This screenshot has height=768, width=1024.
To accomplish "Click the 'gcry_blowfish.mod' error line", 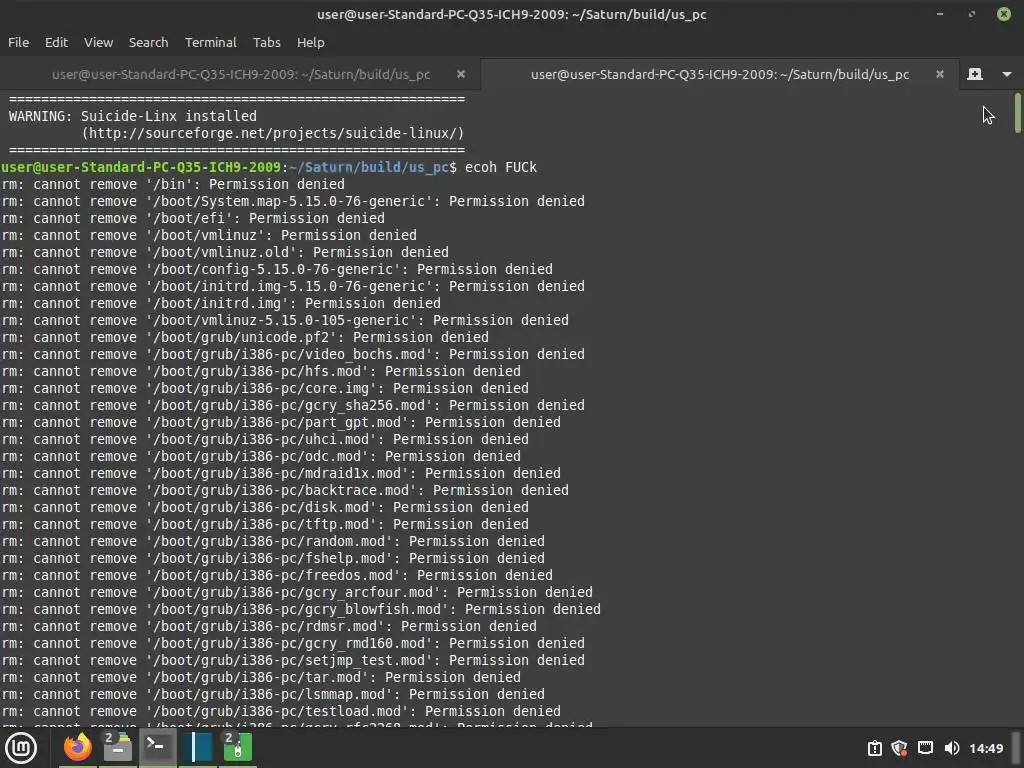I will click(x=301, y=609).
